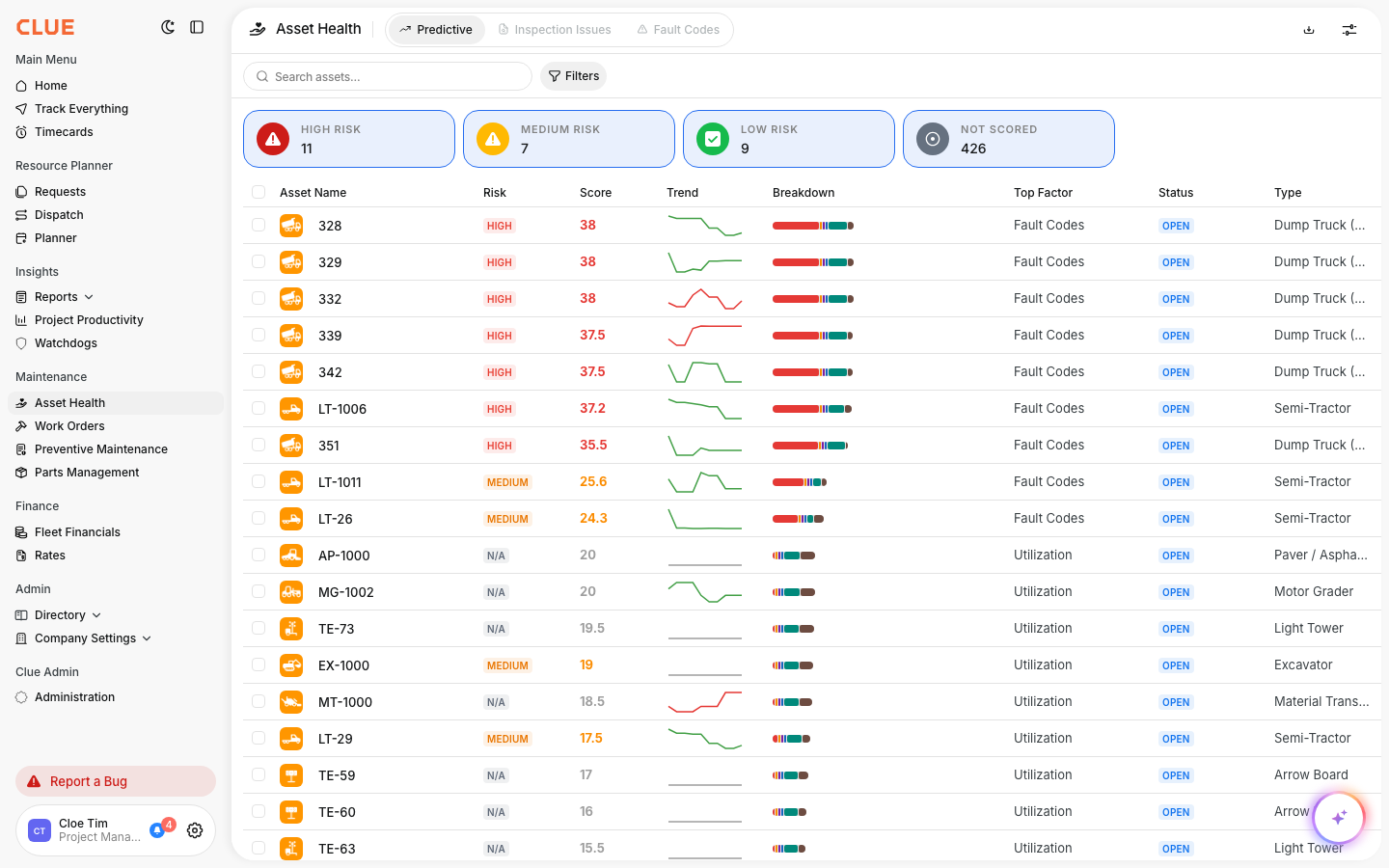Click the Low Risk green check icon

713,139
